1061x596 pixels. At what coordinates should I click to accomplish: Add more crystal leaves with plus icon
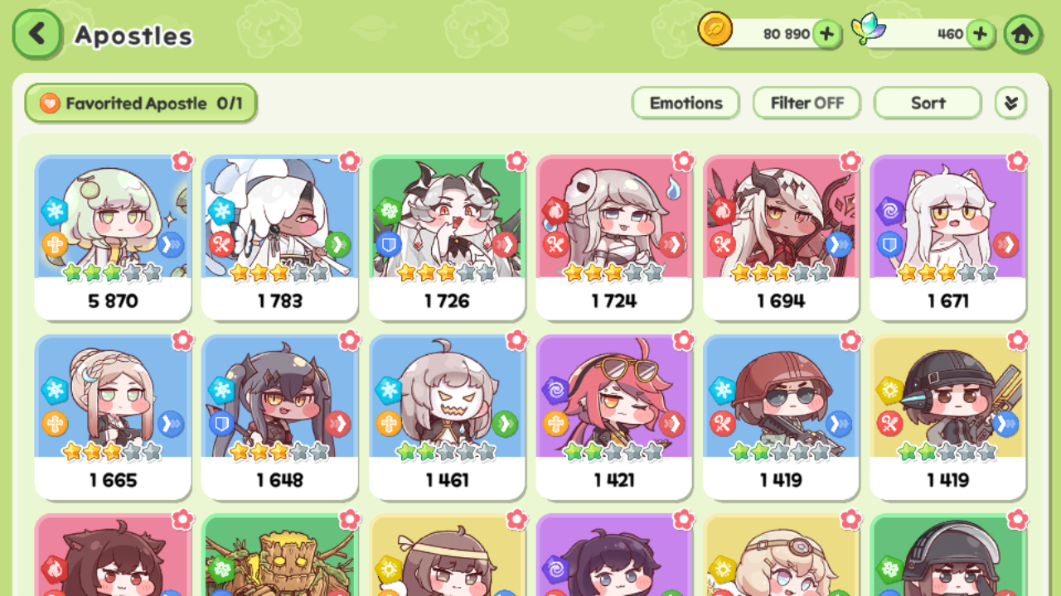(980, 34)
